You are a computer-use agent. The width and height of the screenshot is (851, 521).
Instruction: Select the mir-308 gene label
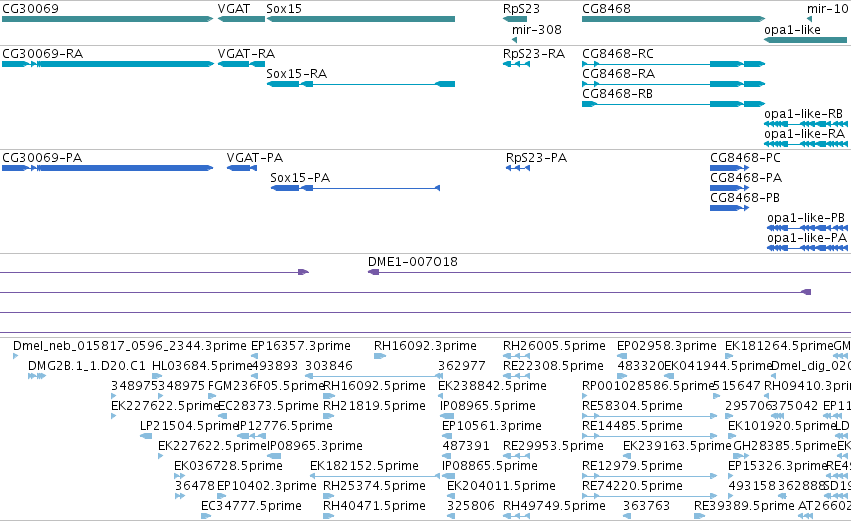pyautogui.click(x=537, y=29)
